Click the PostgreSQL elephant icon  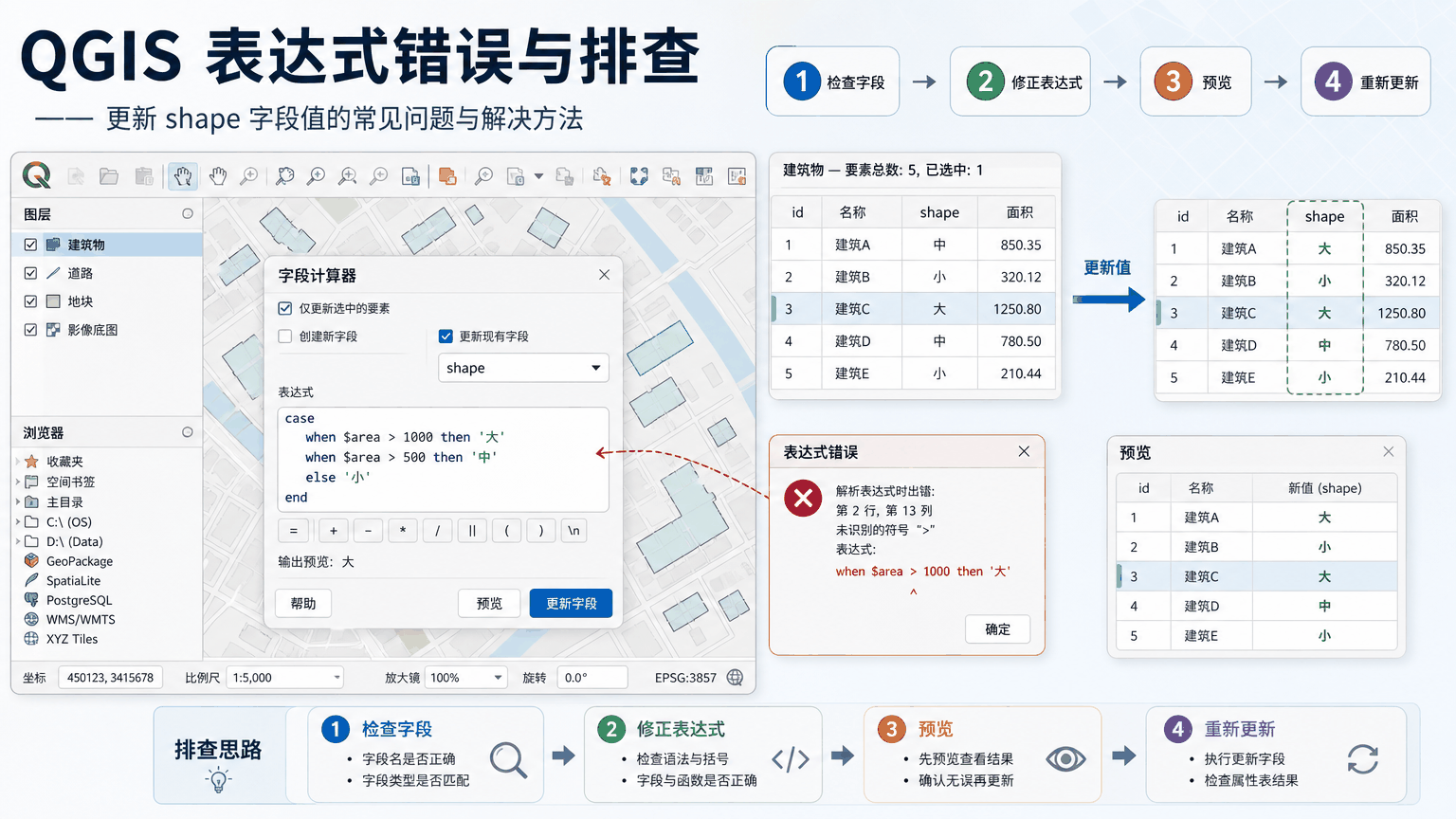tap(31, 600)
